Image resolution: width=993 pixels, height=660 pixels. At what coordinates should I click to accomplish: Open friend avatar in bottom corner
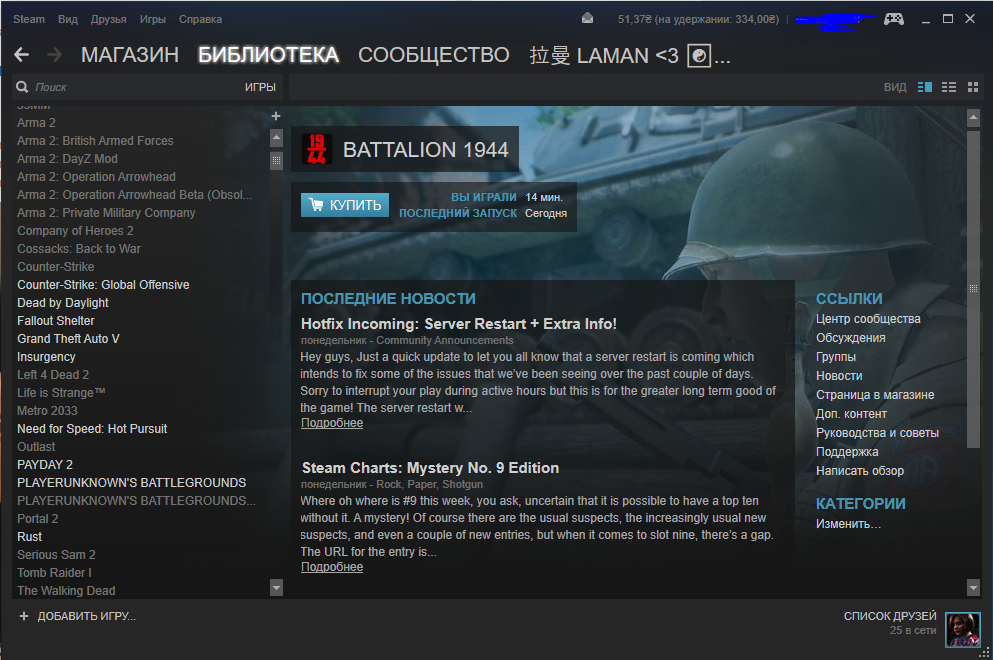[x=963, y=630]
